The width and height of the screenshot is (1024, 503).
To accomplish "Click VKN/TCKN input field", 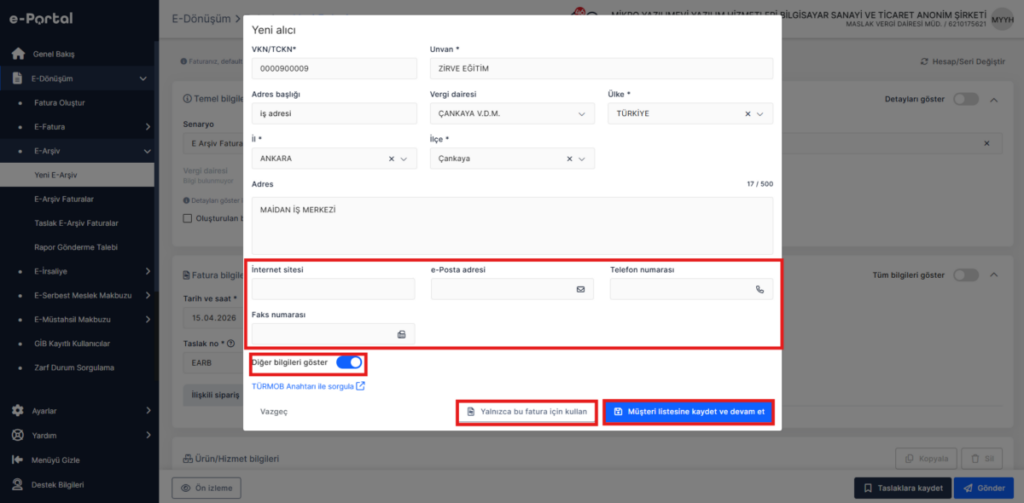I will click(x=334, y=69).
